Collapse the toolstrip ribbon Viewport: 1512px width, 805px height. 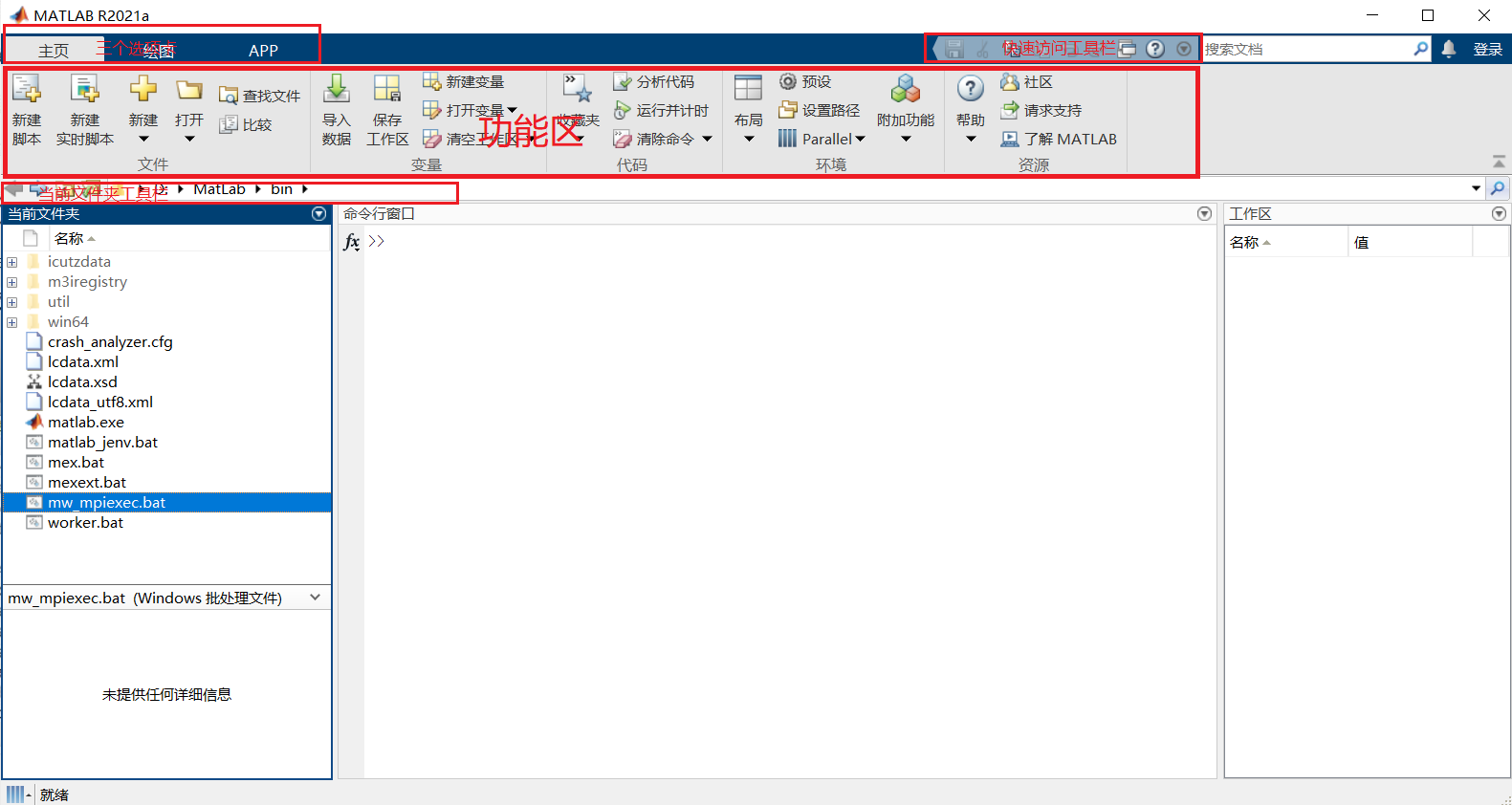point(1499,162)
